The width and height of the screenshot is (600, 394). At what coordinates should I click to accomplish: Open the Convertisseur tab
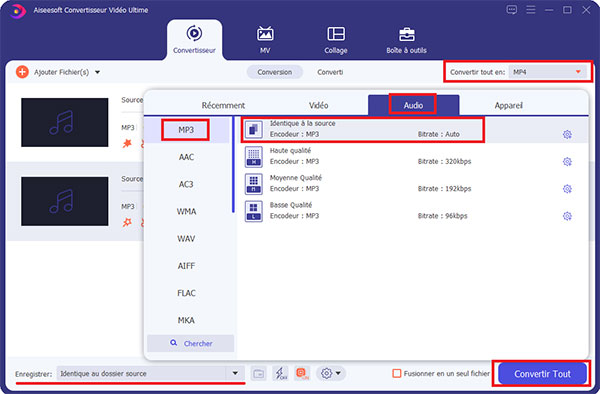tap(194, 40)
